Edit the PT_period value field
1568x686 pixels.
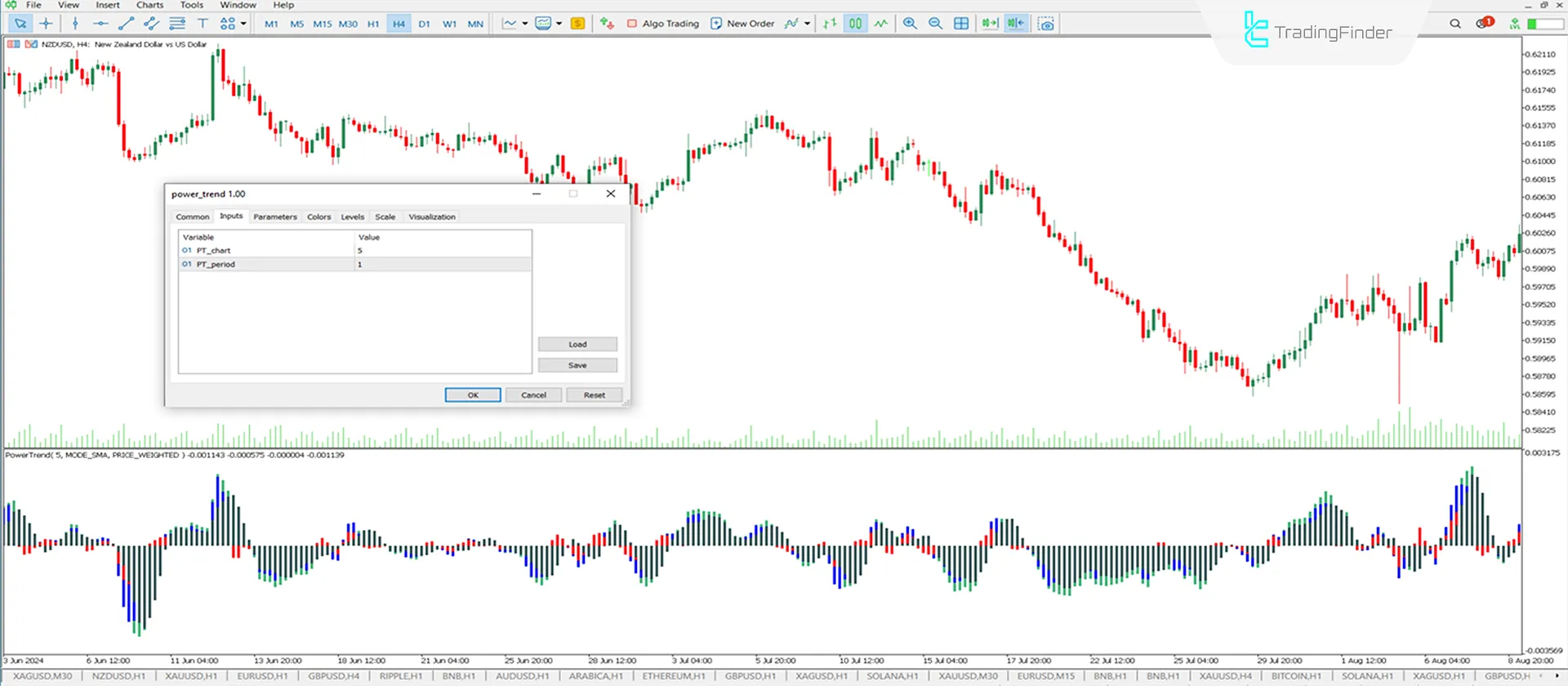tap(443, 265)
